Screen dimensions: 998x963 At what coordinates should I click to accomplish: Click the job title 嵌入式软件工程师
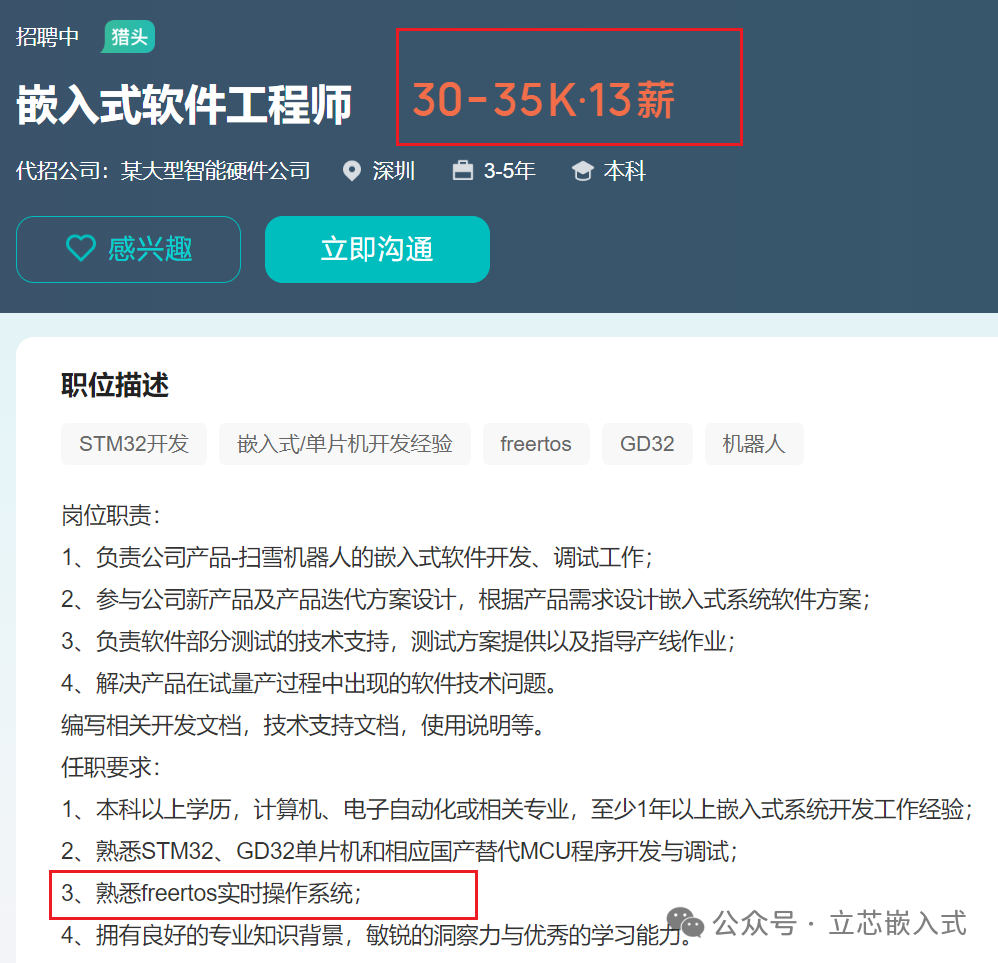click(184, 104)
